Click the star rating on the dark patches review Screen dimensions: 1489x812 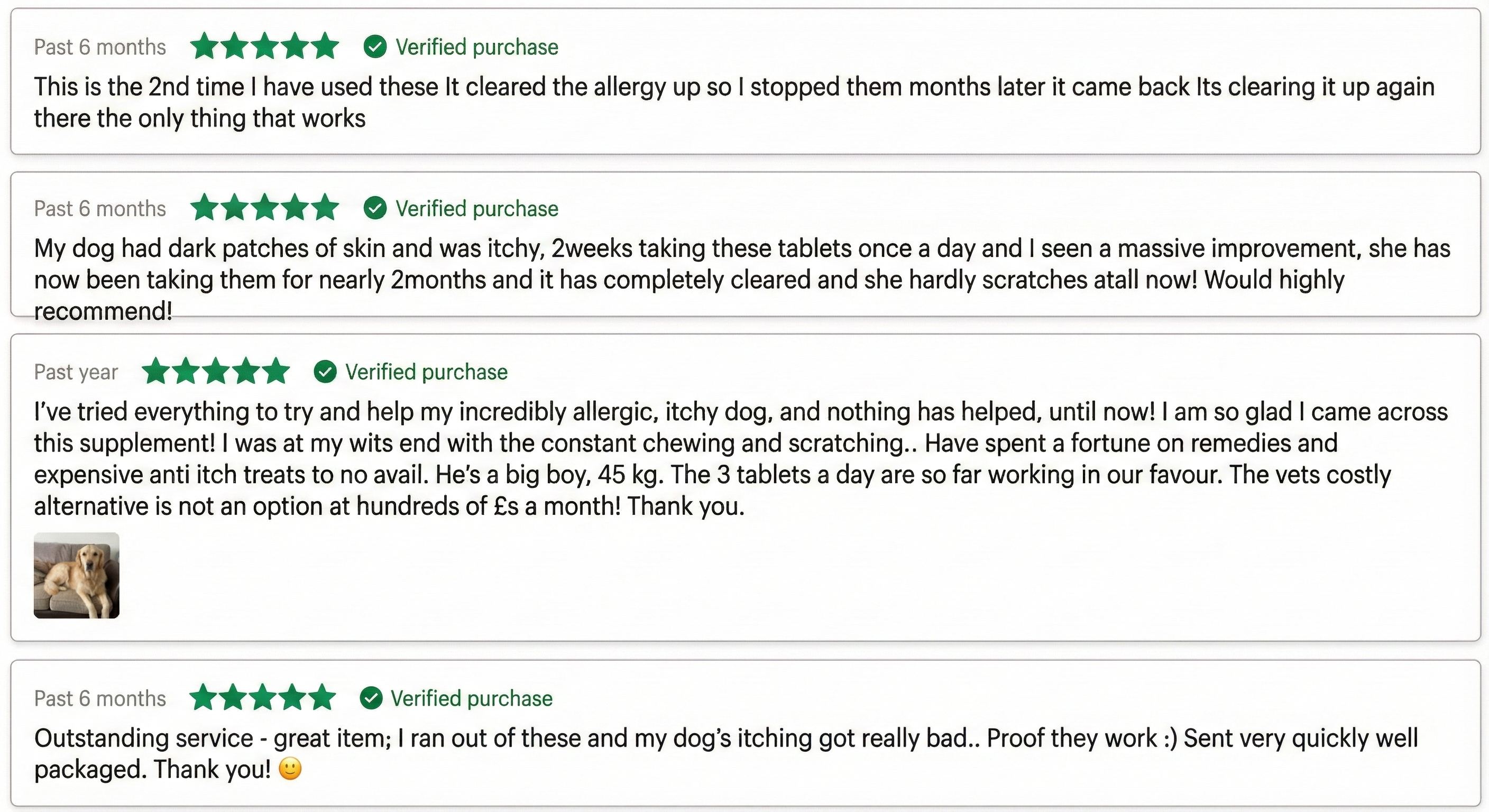tap(264, 208)
